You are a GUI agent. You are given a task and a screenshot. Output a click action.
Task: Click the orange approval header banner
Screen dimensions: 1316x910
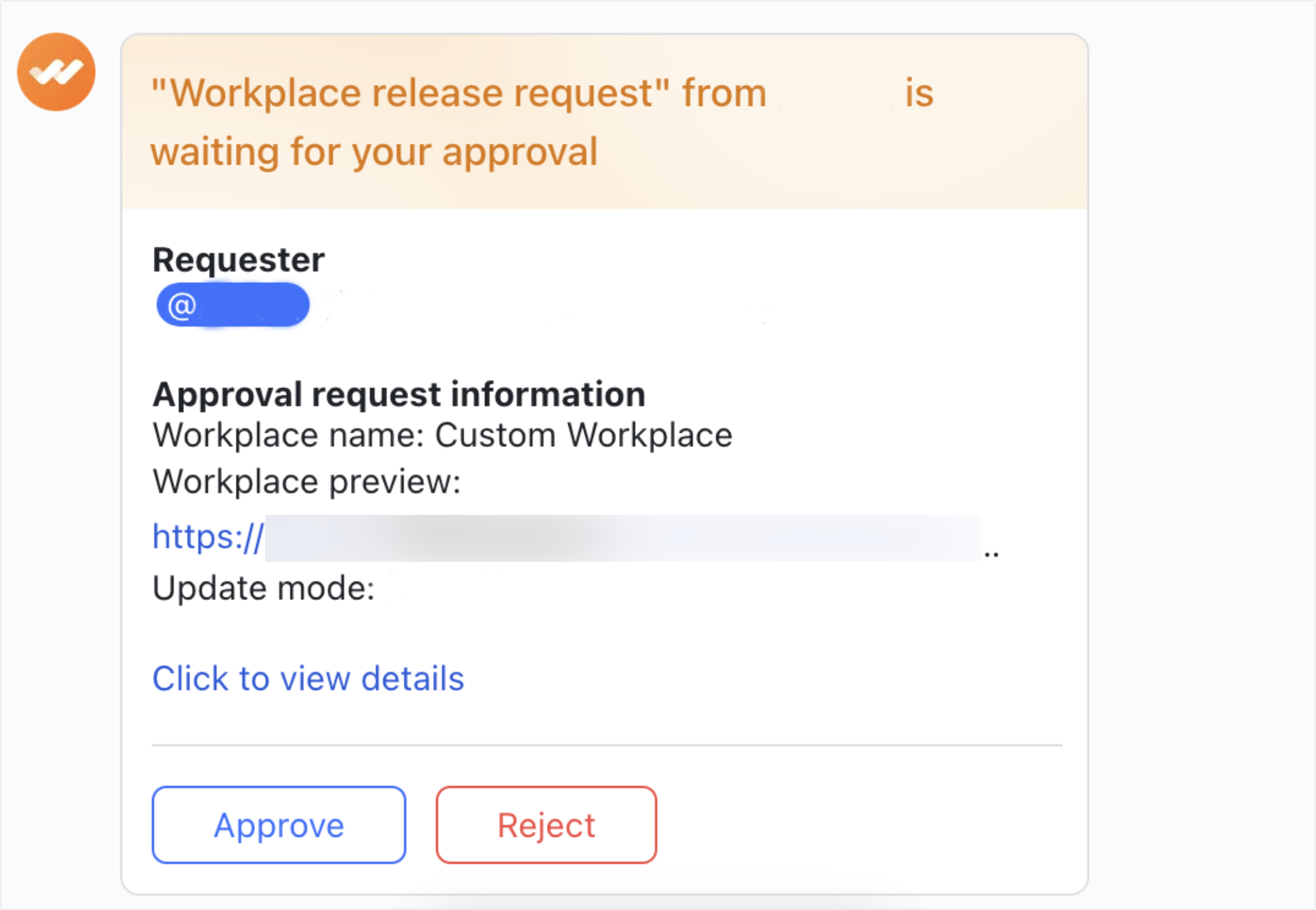click(x=604, y=121)
